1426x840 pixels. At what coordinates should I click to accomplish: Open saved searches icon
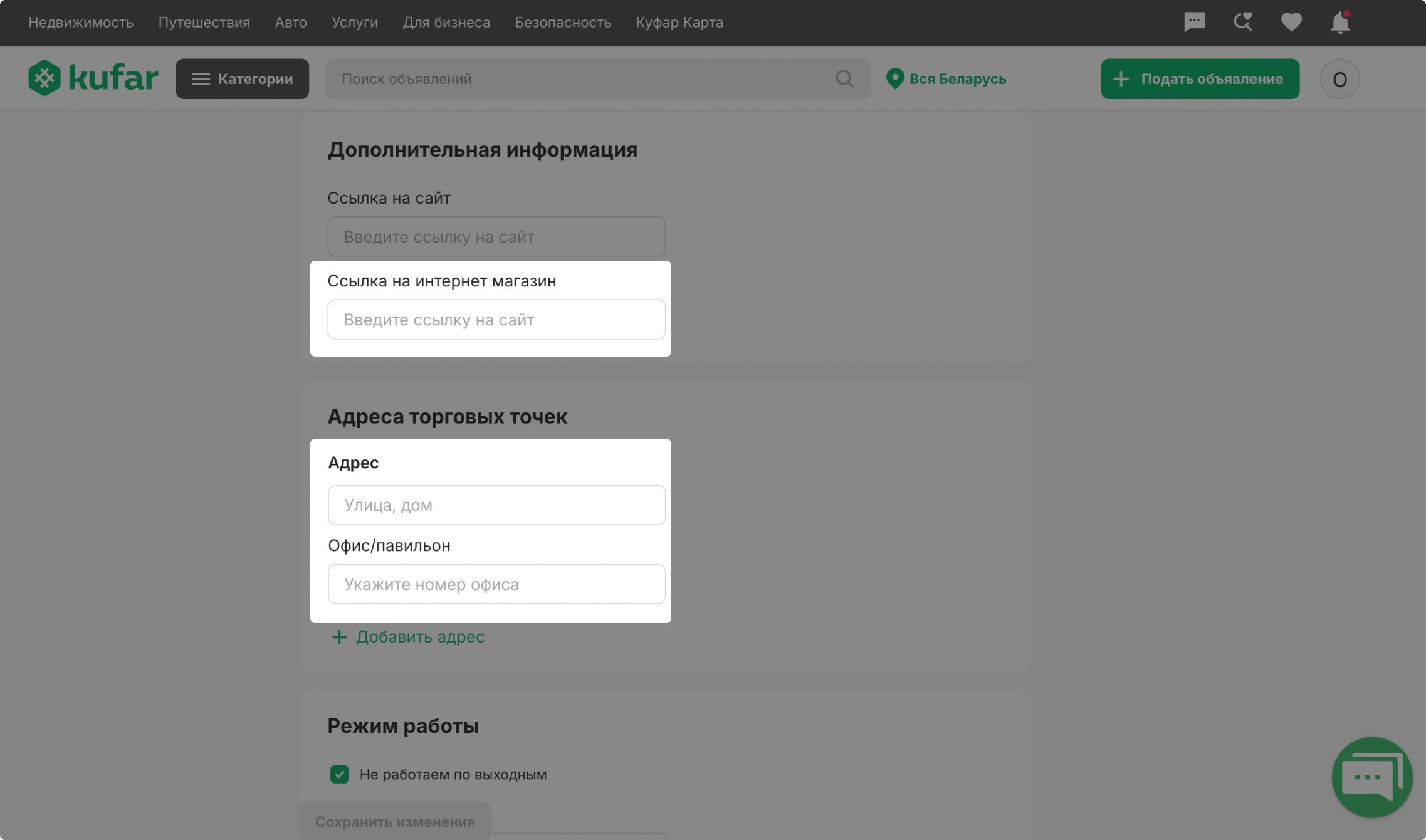coord(1242,22)
